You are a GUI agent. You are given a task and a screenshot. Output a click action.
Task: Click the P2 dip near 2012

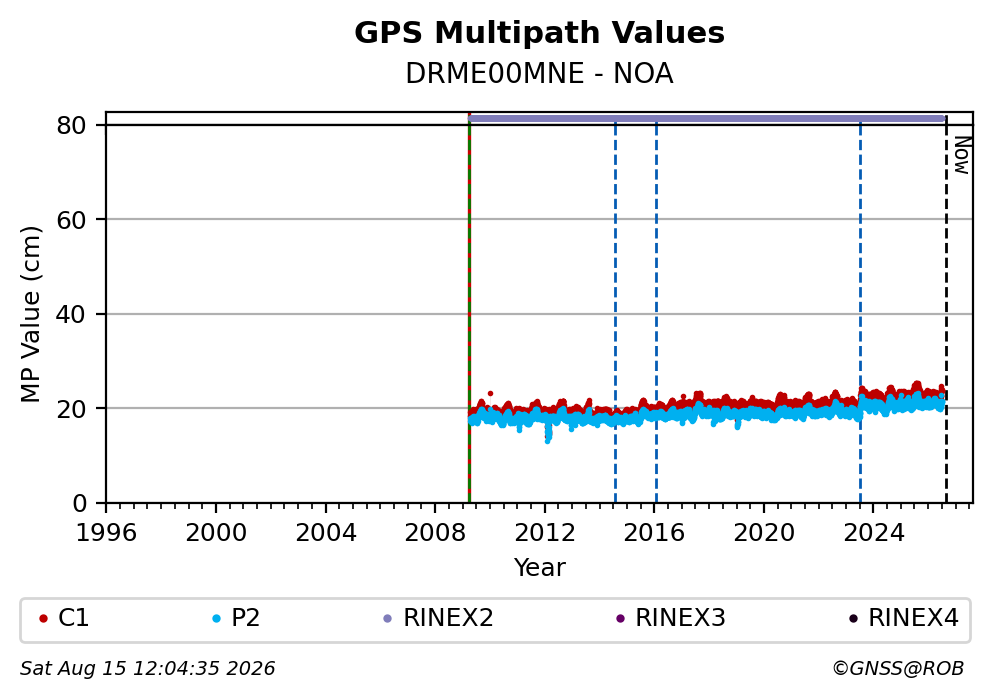(x=548, y=433)
